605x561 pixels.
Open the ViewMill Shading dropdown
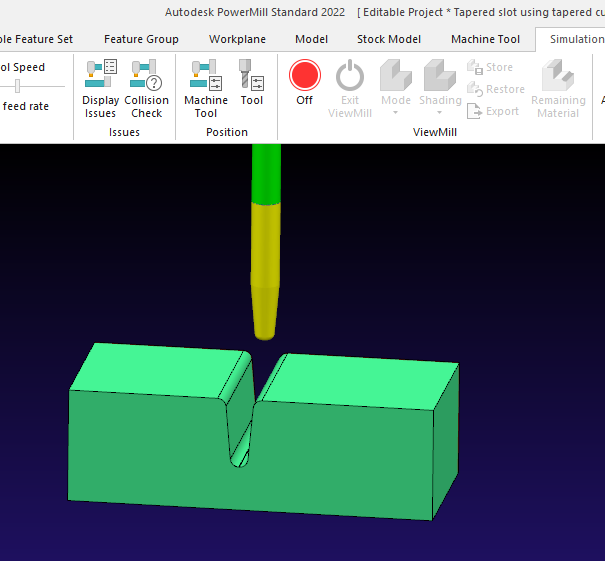[x=440, y=88]
